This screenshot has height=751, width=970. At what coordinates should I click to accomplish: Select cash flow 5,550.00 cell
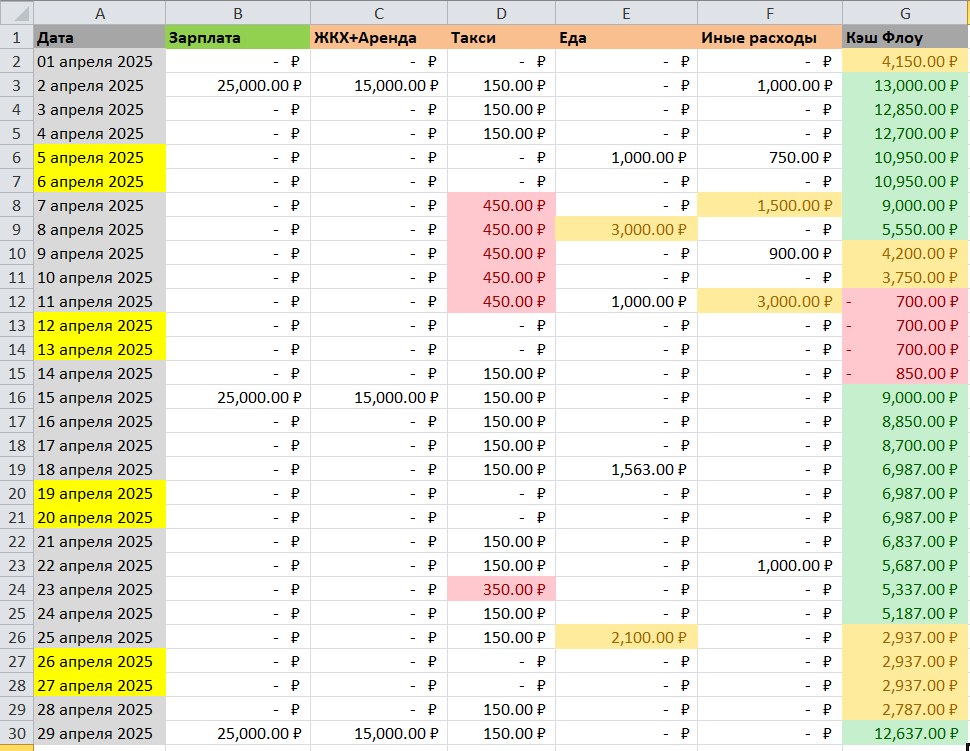tap(905, 230)
